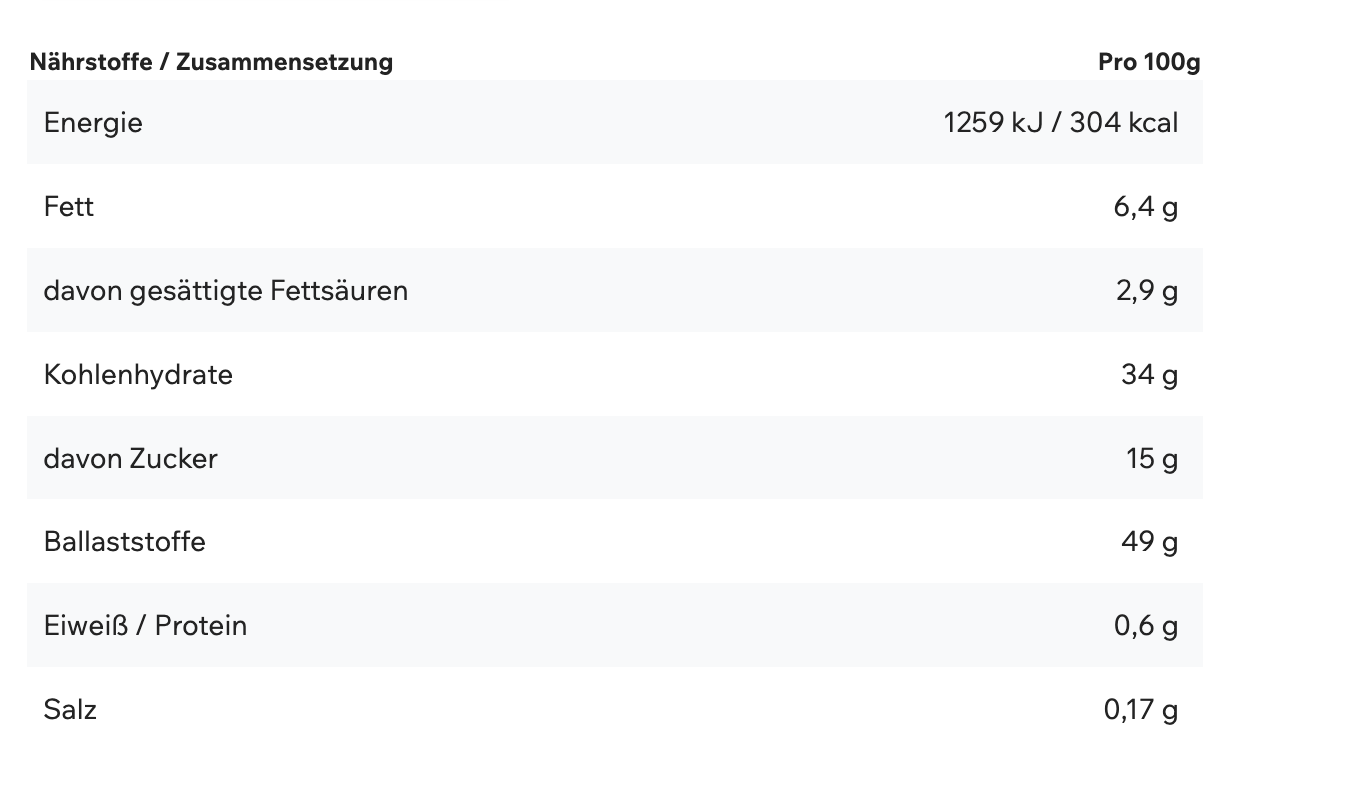Select the Ballaststoffe row label
This screenshot has height=798, width=1354.
pos(125,542)
